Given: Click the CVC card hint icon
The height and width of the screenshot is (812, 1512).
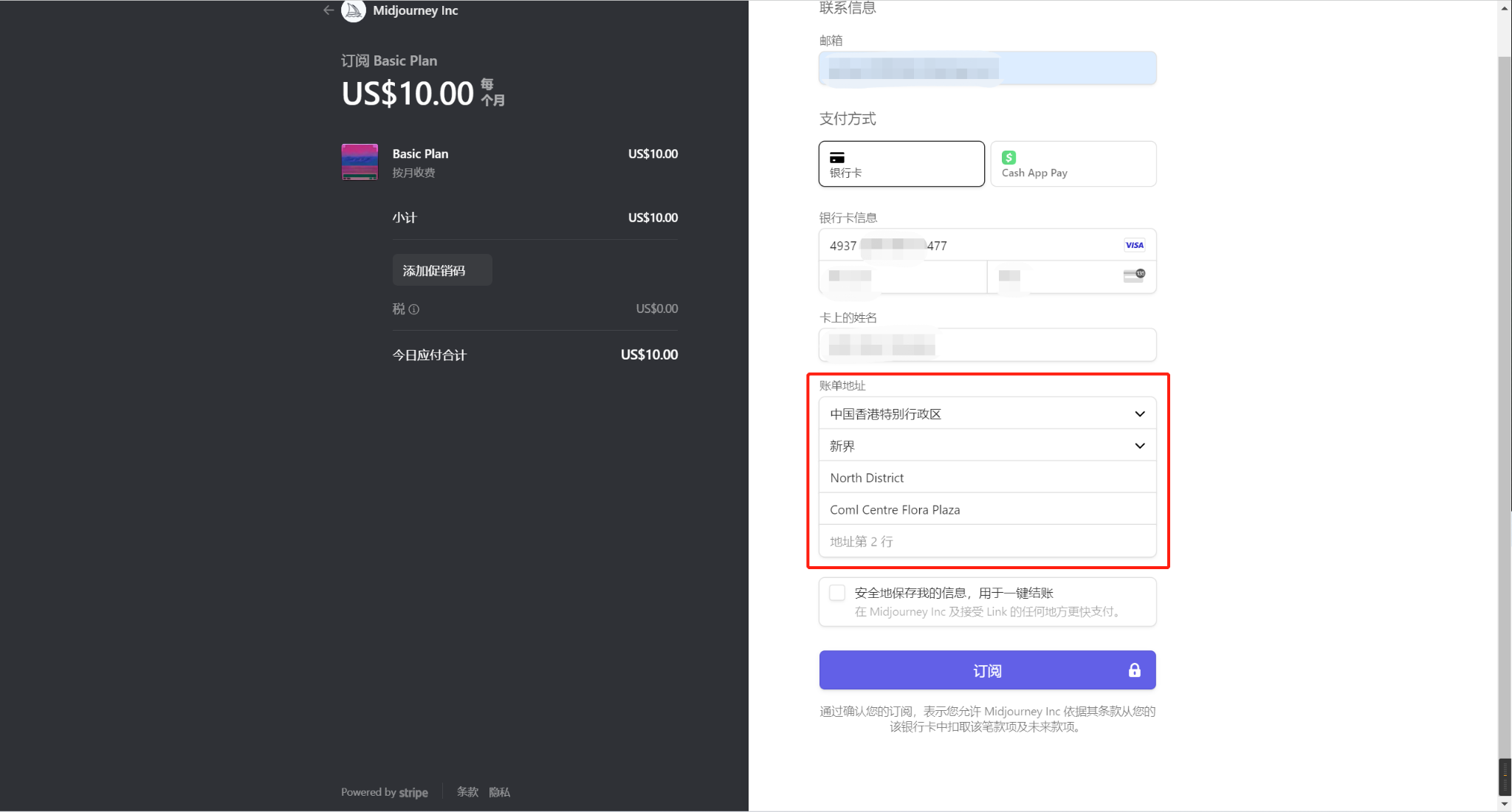Looking at the screenshot, I should point(1134,275).
